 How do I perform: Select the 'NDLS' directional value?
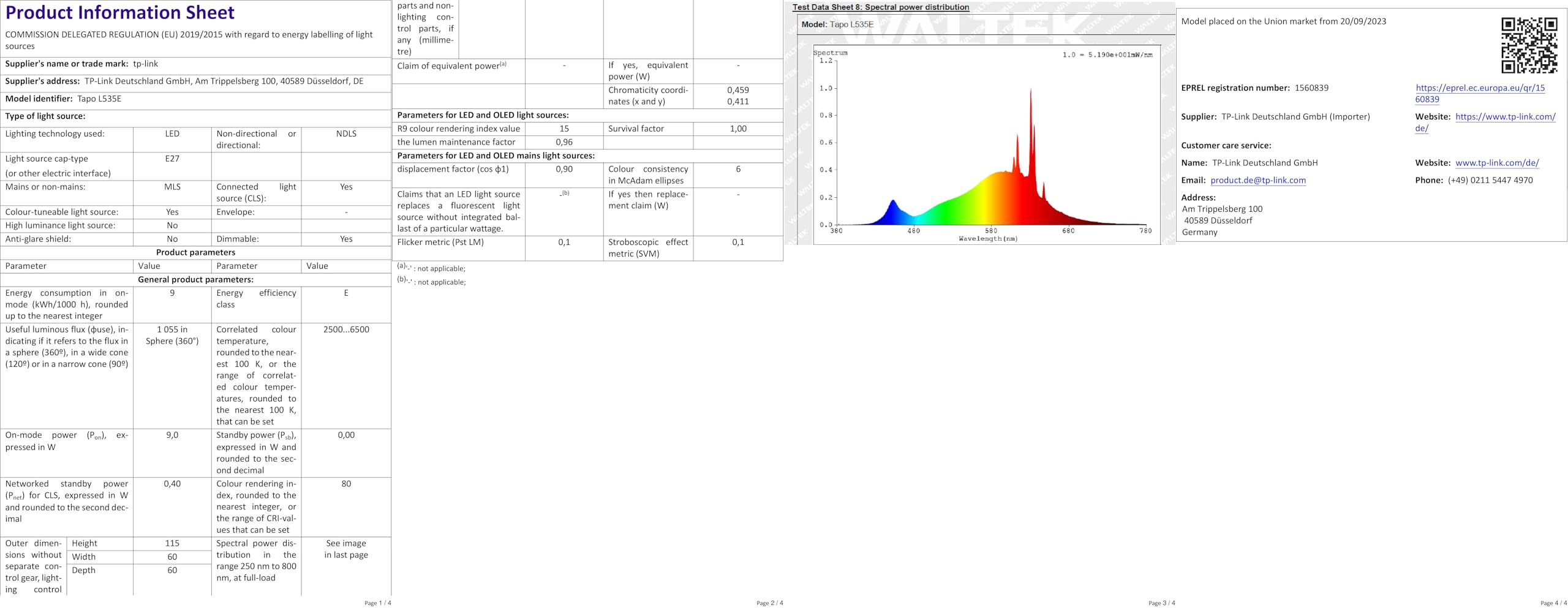pos(346,134)
